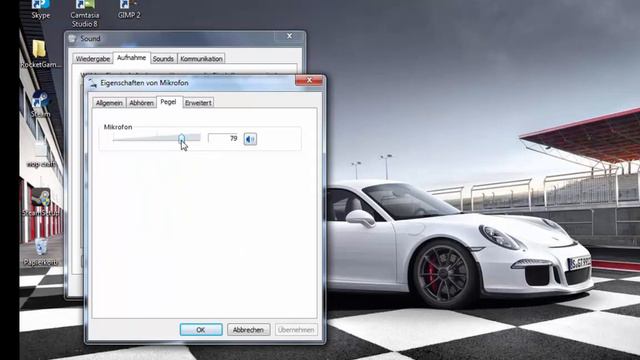Viewport: 640px width, 360px height.
Task: Select the RocketGam... folder on desktop
Action: 40,54
